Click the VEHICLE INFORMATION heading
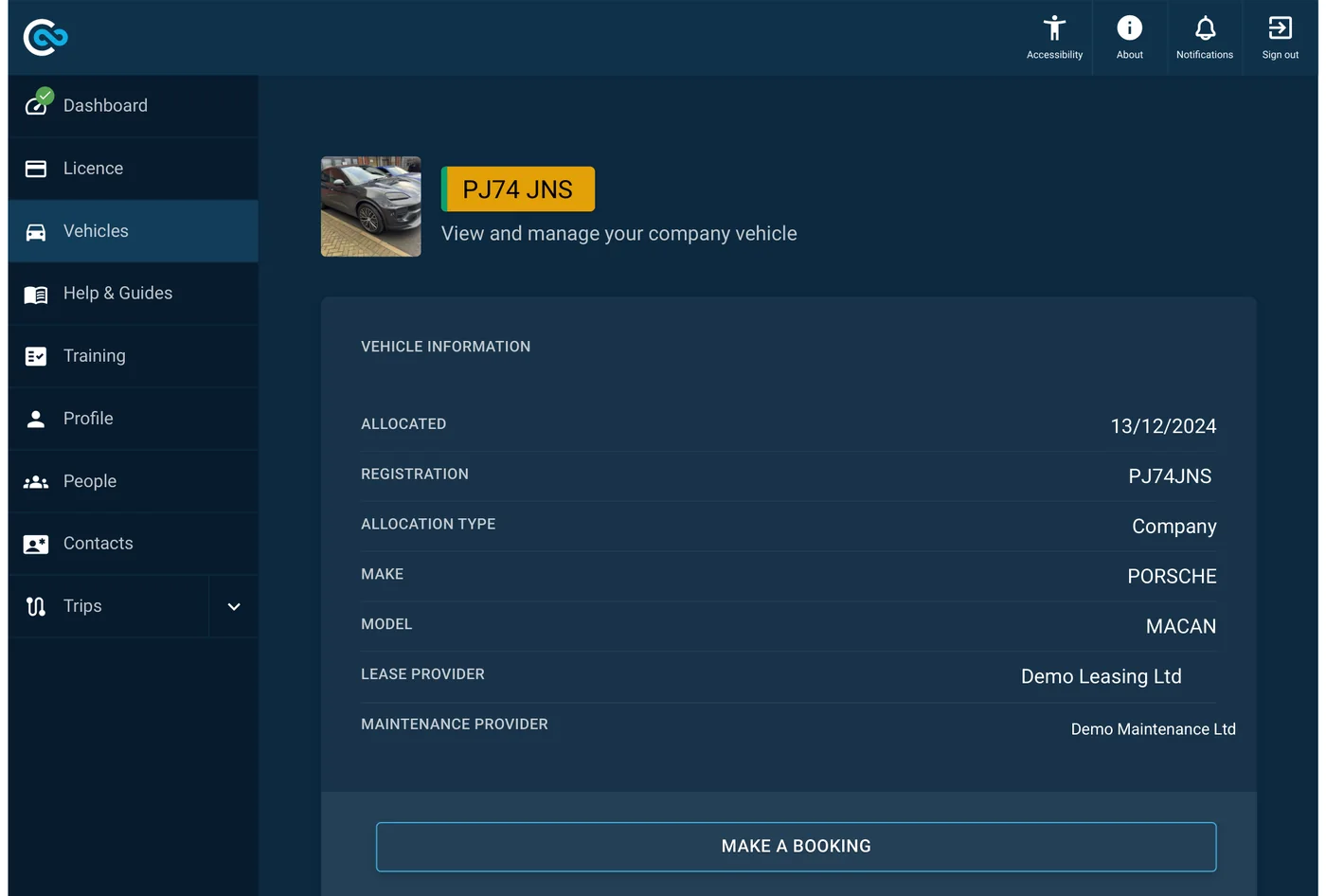This screenshot has height=896, width=1326. click(446, 347)
